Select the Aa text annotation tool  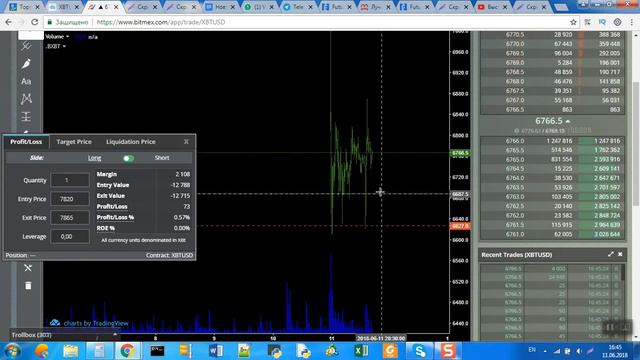(26, 81)
